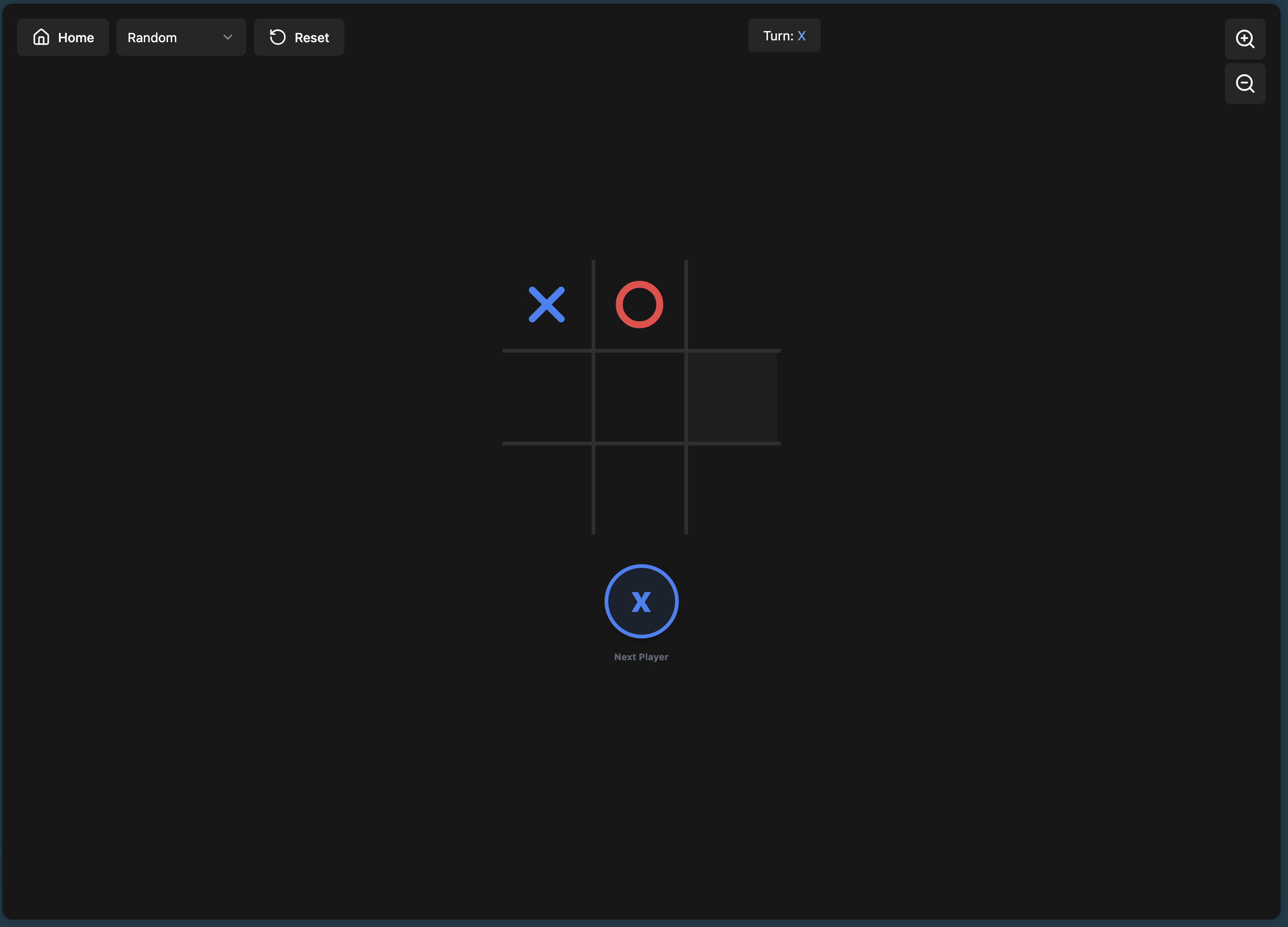The image size is (1288, 927).
Task: Place a mark in the bottom-middle cell
Action: point(639,489)
